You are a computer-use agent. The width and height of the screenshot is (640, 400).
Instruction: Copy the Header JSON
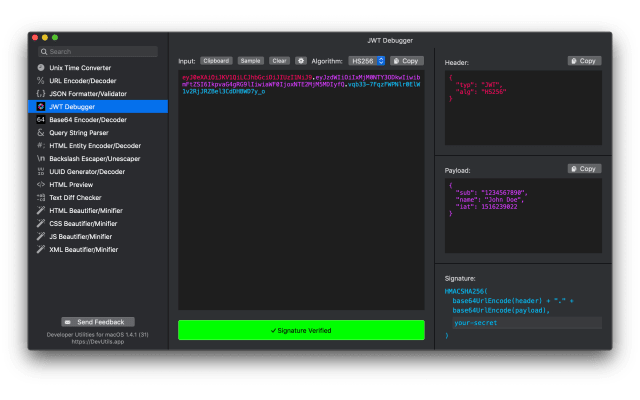click(584, 61)
